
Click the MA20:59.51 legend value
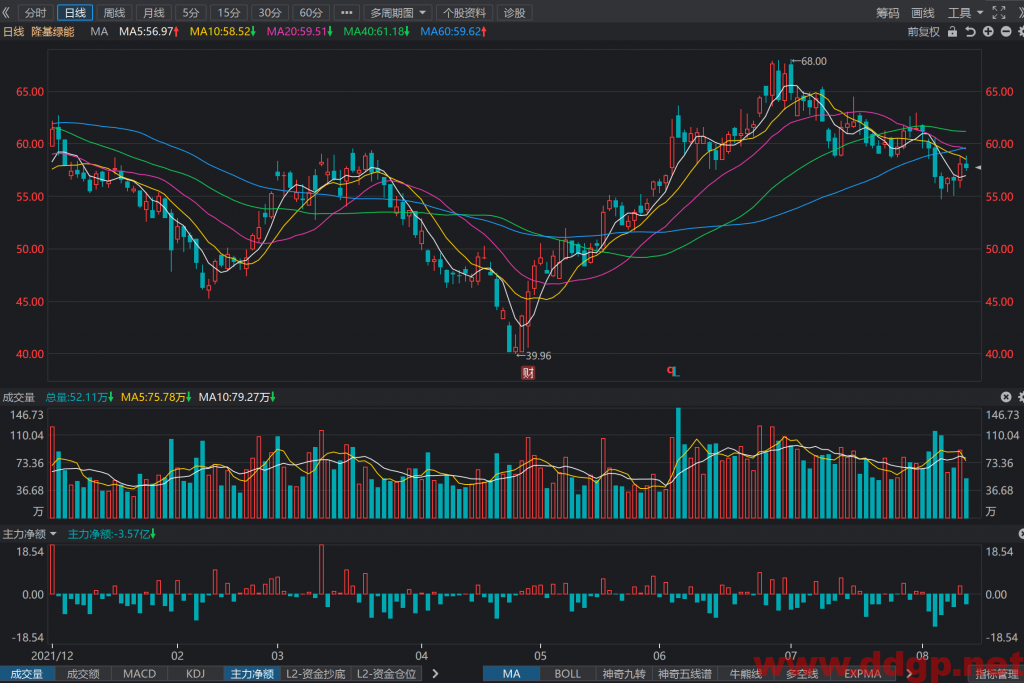[x=300, y=31]
